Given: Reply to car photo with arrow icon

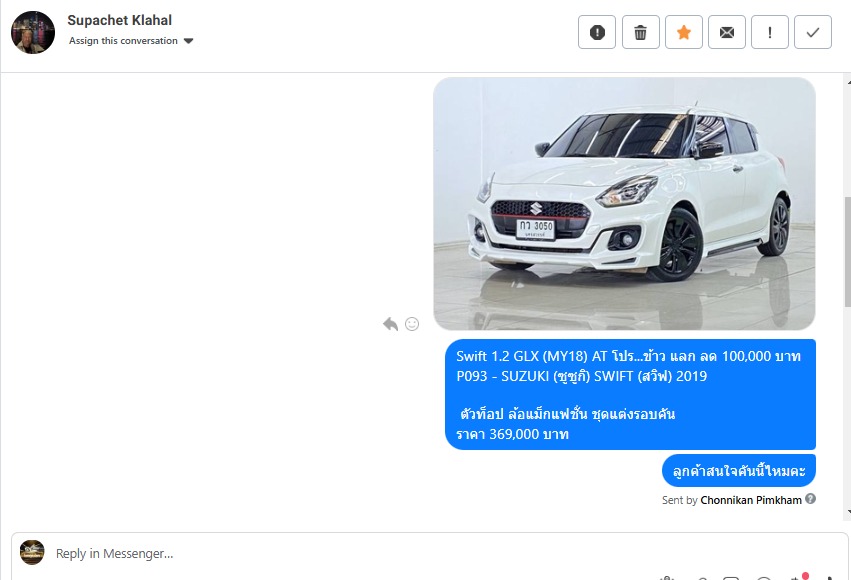Looking at the screenshot, I should [390, 324].
